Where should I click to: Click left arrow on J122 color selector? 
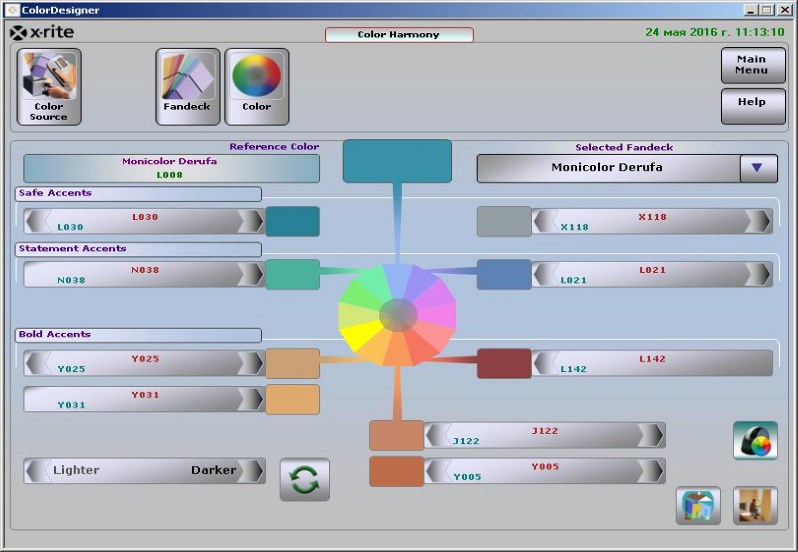point(437,435)
